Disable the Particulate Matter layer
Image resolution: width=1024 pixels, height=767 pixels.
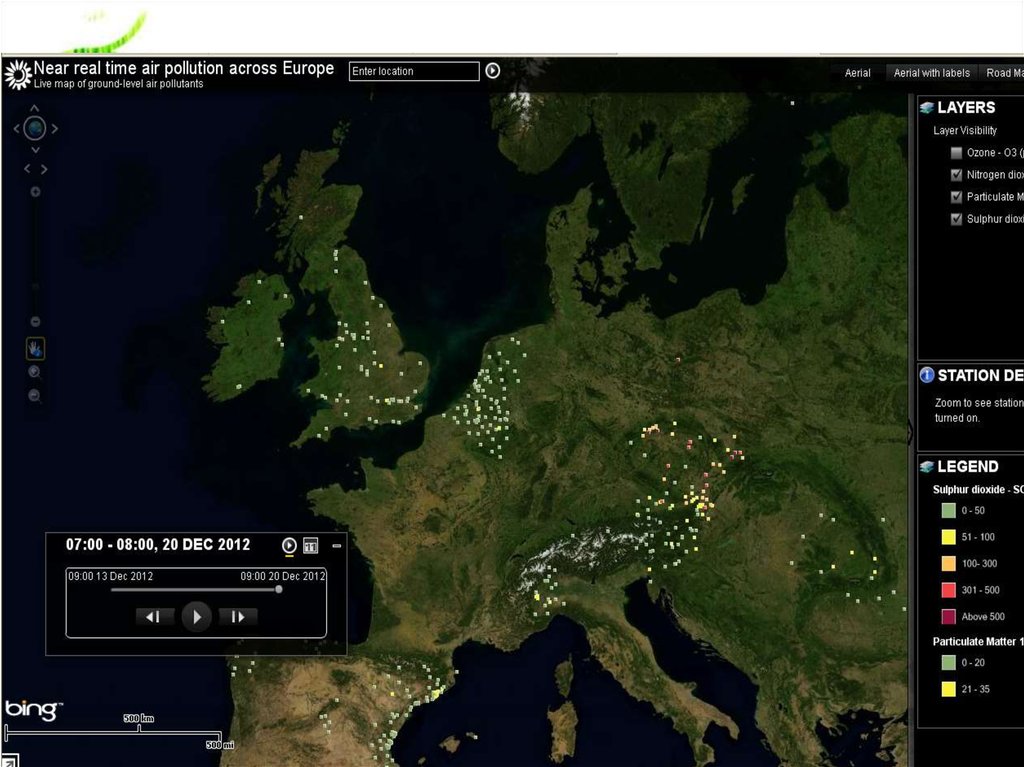[956, 197]
